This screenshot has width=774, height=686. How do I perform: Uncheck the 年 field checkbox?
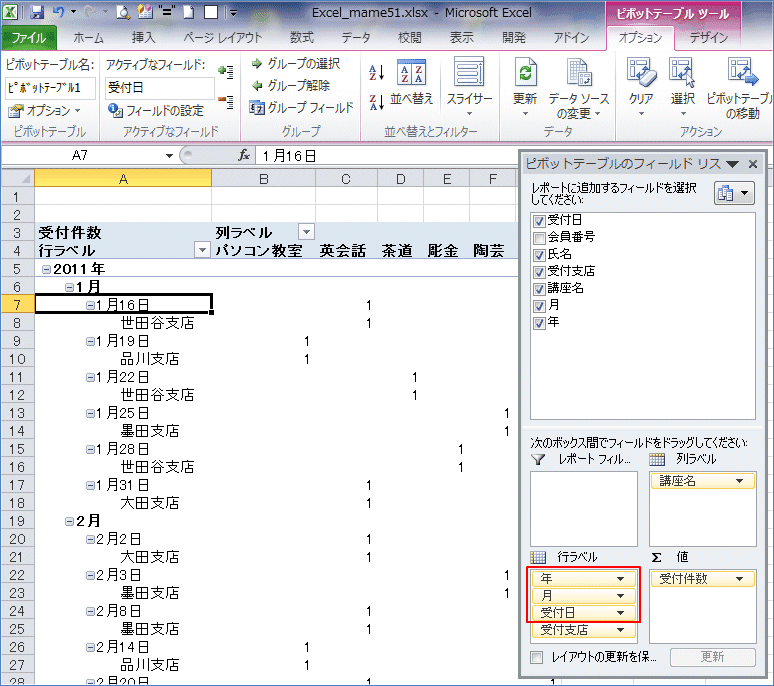539,323
